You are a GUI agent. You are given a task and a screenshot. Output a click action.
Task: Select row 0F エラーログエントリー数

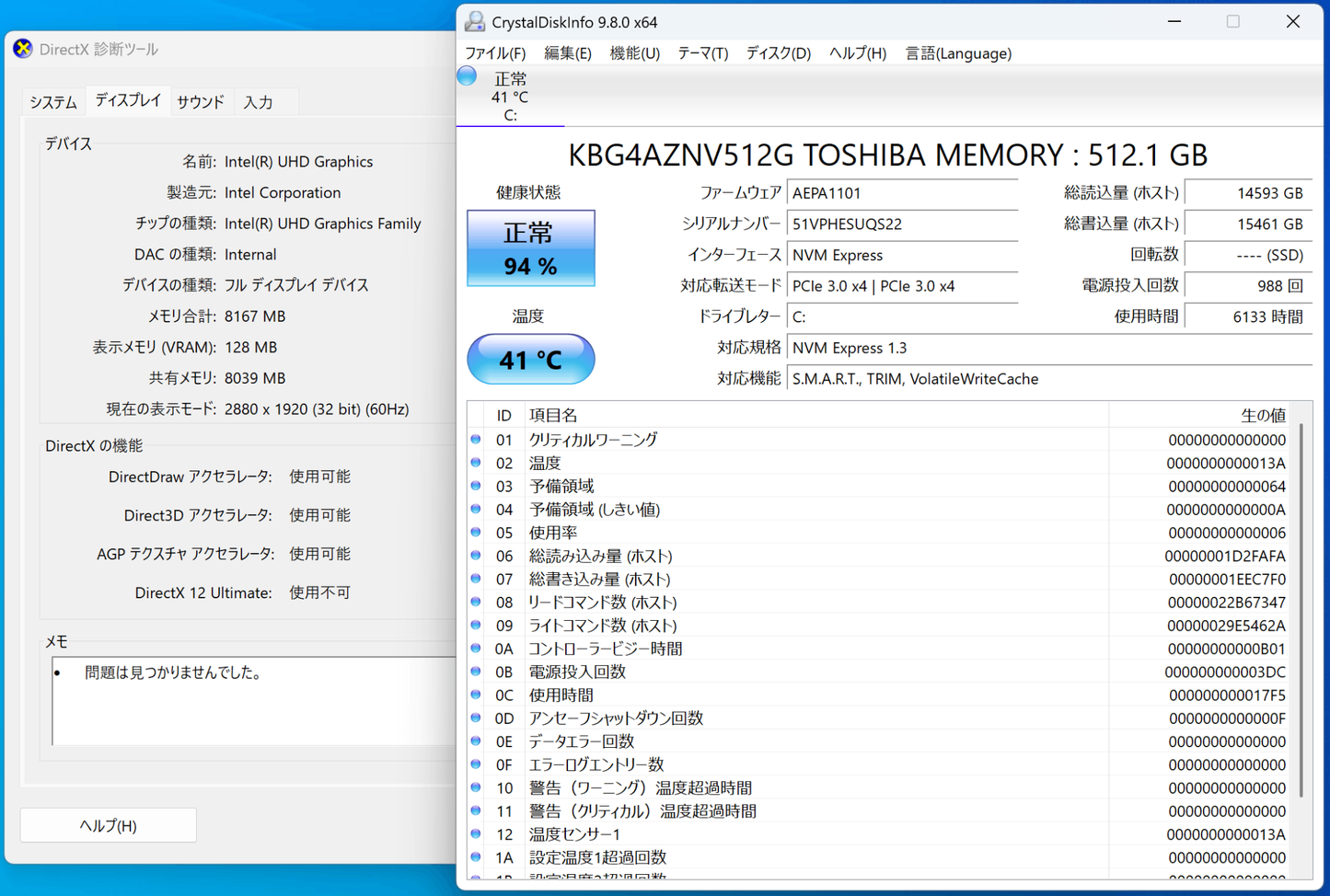[x=880, y=764]
